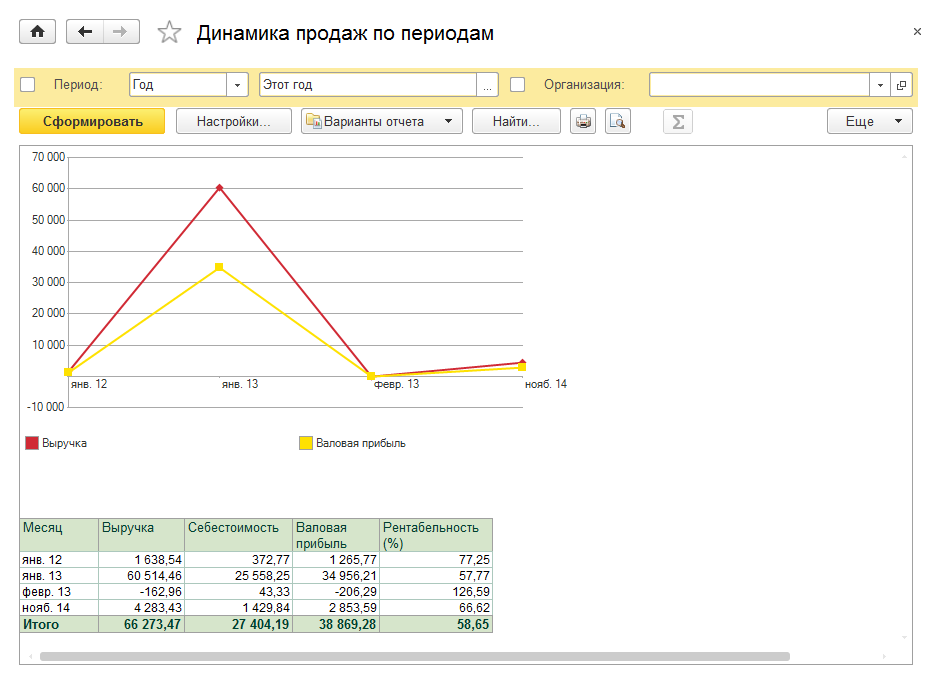Click the red Выручка legend swatch
The height and width of the screenshot is (679, 939).
pos(32,443)
